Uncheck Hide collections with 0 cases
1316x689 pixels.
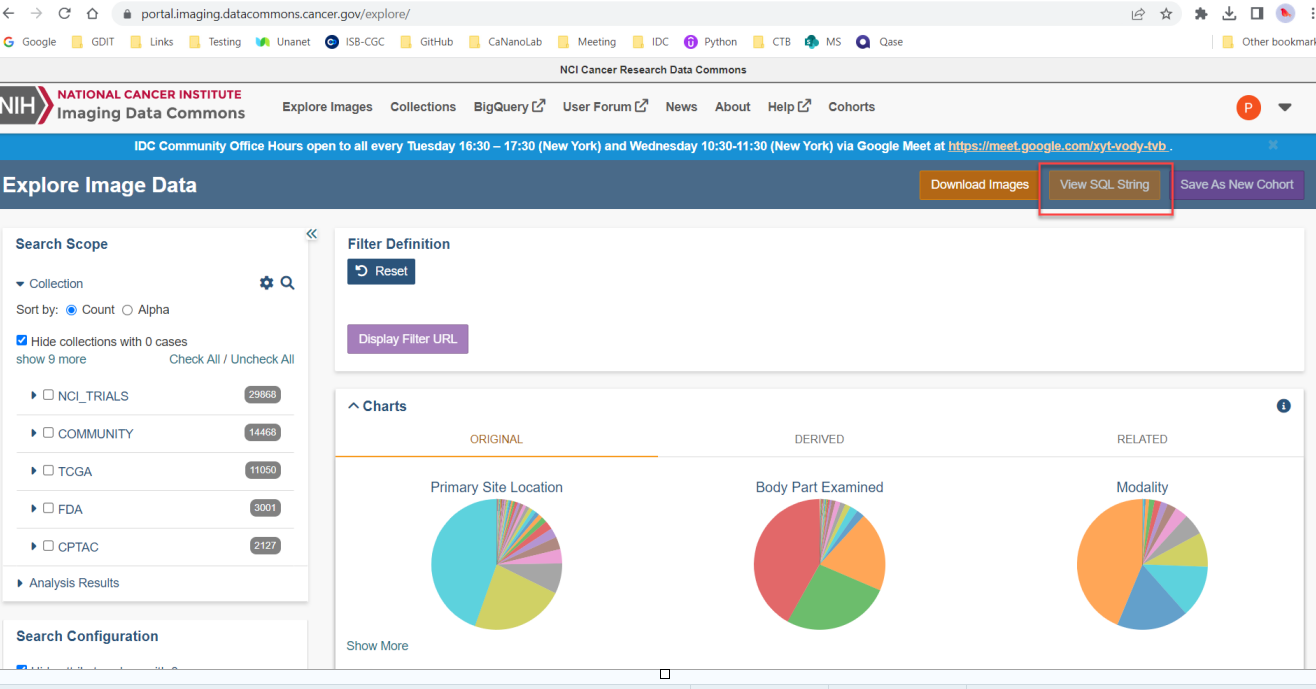(x=21, y=339)
